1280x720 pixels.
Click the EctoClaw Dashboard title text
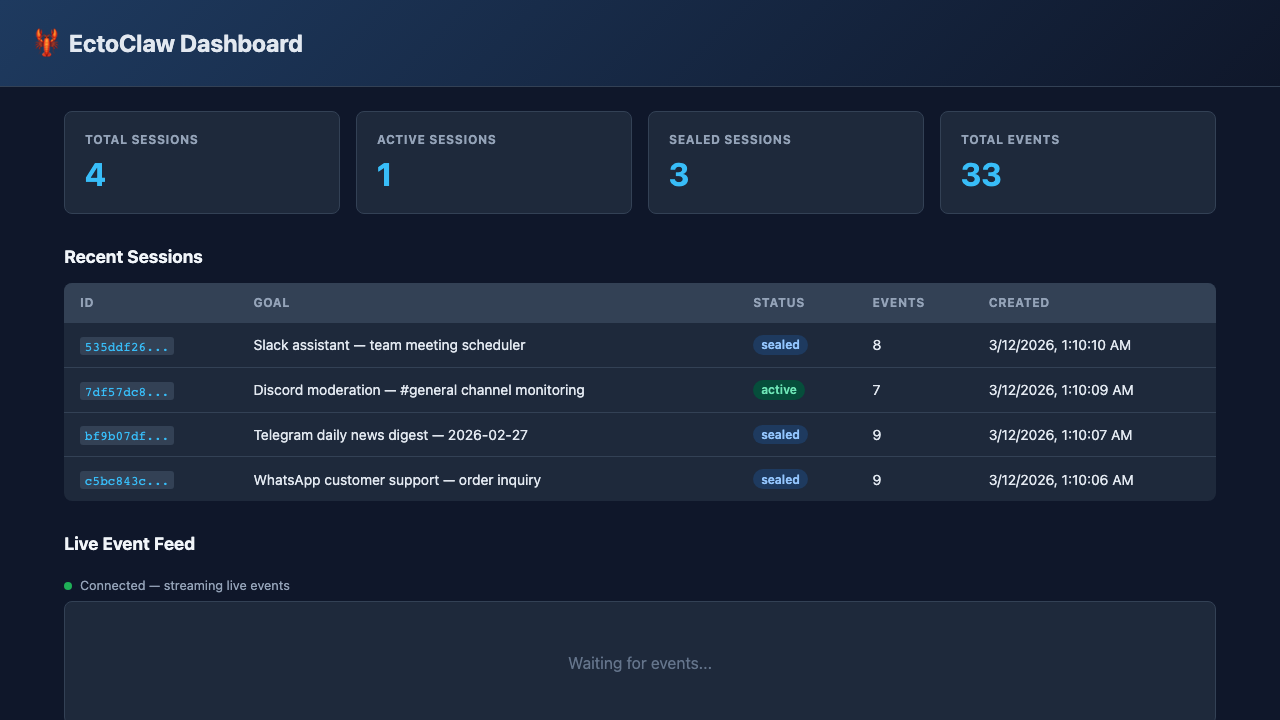(186, 43)
